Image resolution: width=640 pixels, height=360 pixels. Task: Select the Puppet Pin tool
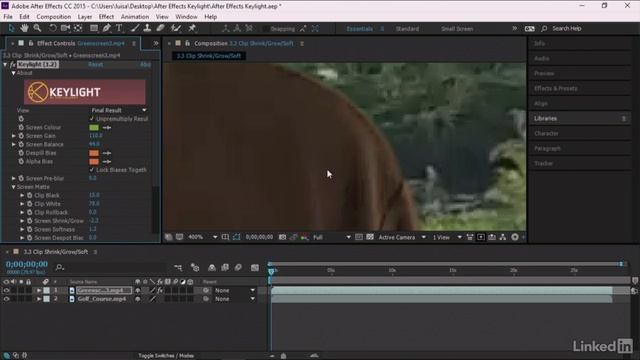click(x=192, y=28)
